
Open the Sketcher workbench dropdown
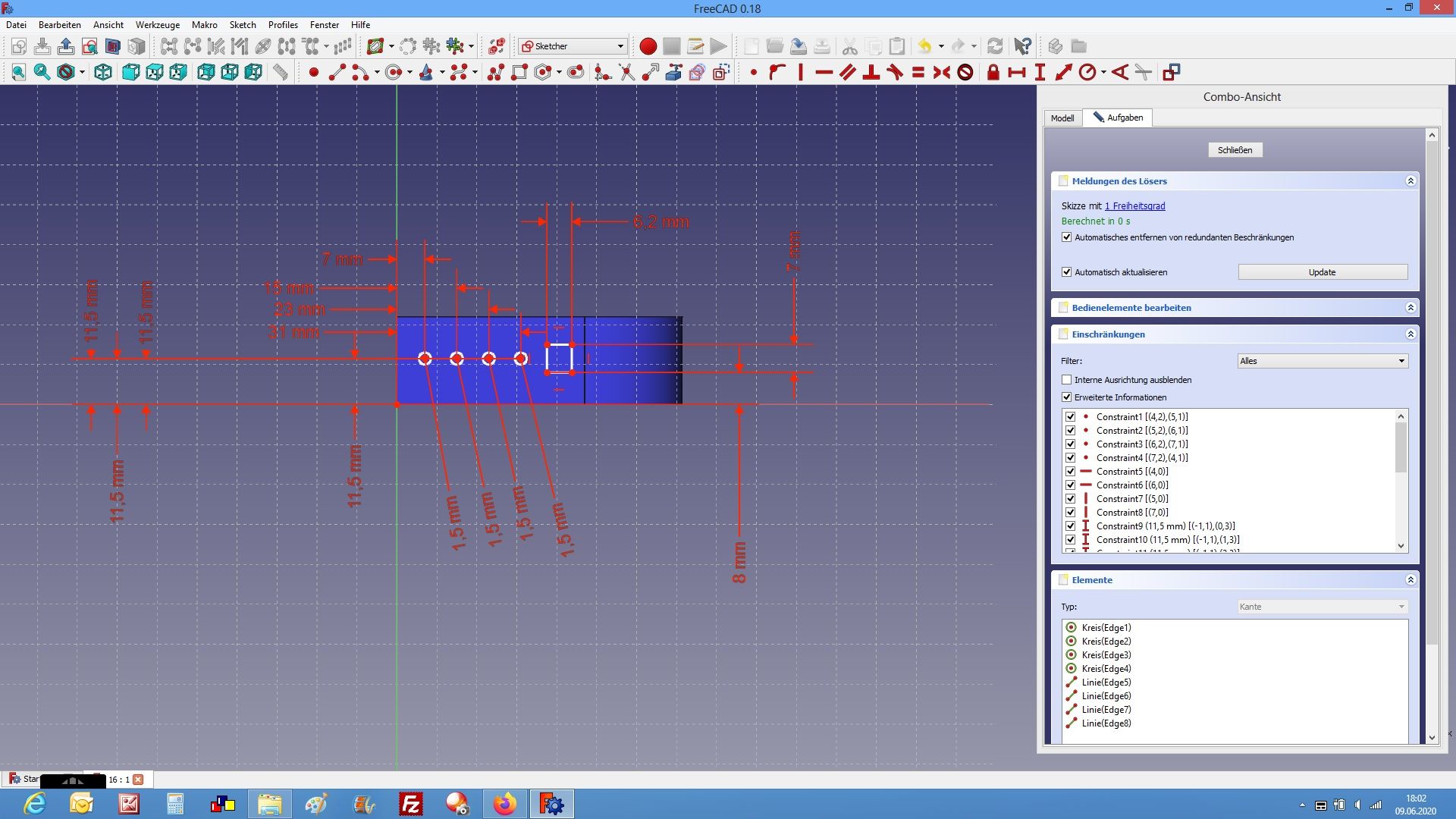click(x=573, y=46)
